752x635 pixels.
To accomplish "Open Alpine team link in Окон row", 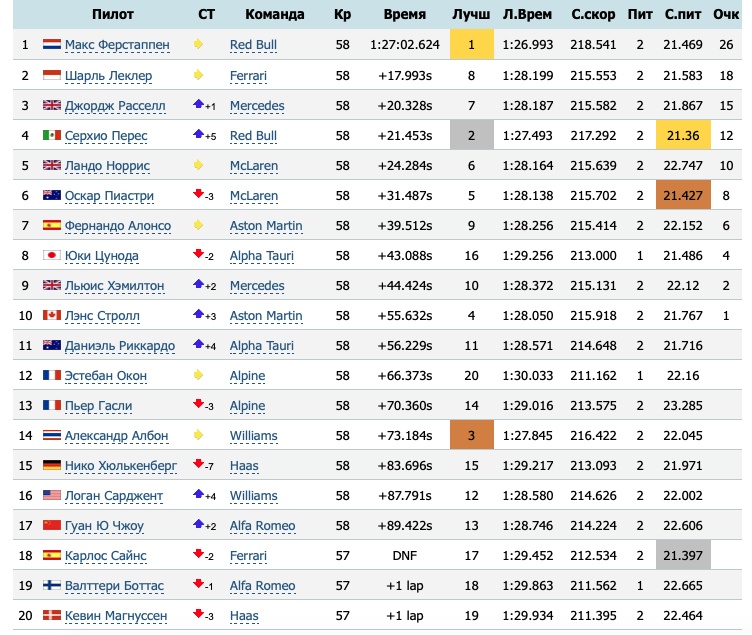I will tap(247, 376).
